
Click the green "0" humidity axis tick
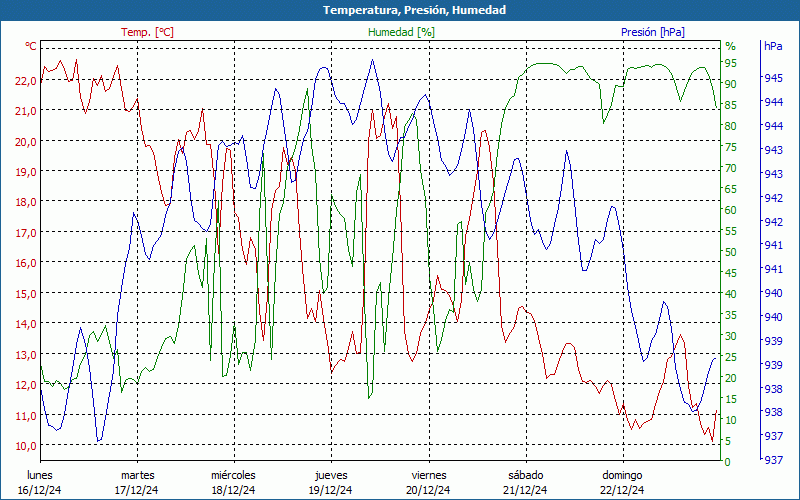click(728, 462)
